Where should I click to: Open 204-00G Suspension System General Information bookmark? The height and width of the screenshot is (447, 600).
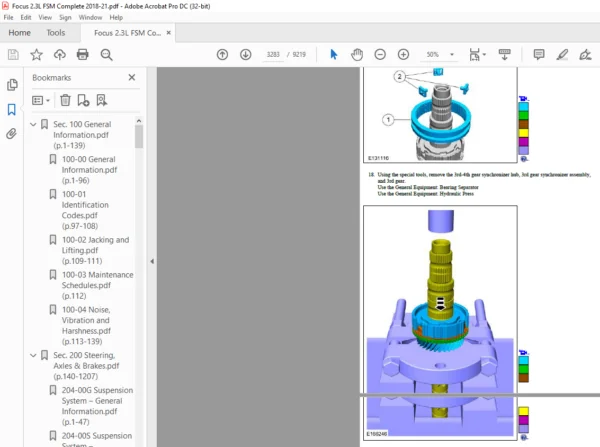point(97,406)
